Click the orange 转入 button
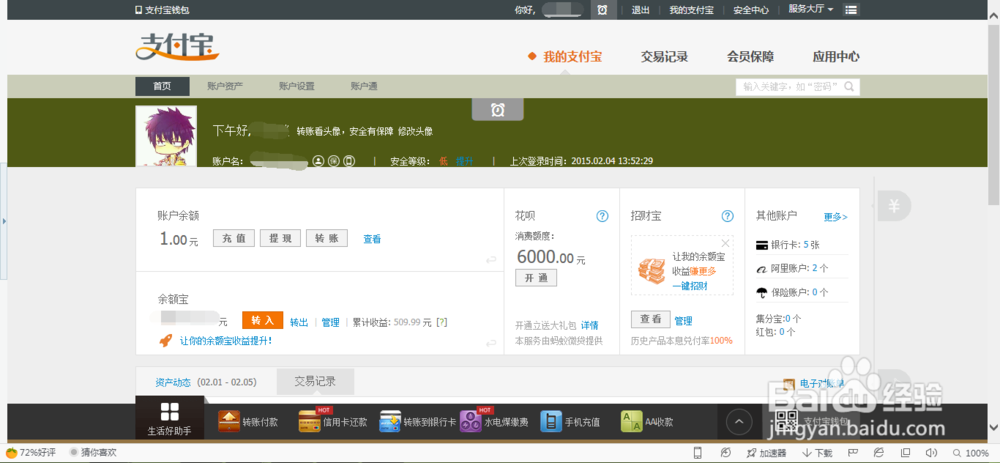Viewport: 1000px width, 463px height. (262, 320)
